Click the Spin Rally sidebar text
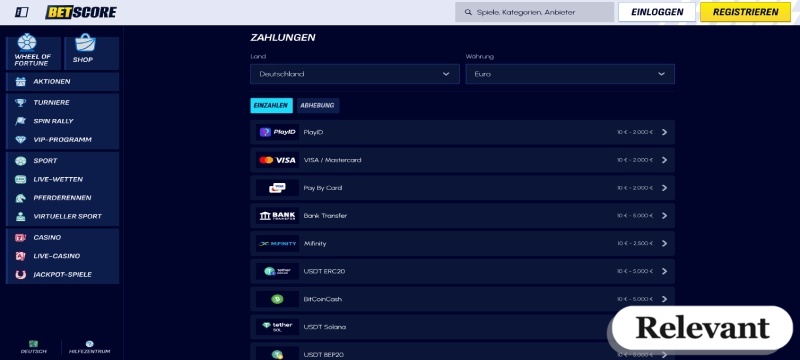 click(54, 121)
